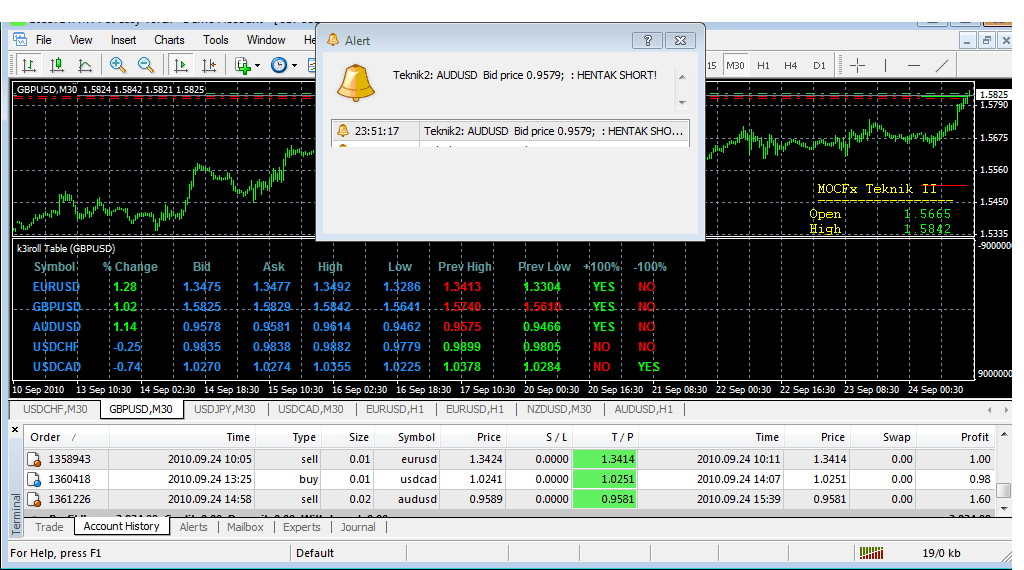
Task: Switch to the NZDUSD,M30 chart tab
Action: tap(559, 409)
